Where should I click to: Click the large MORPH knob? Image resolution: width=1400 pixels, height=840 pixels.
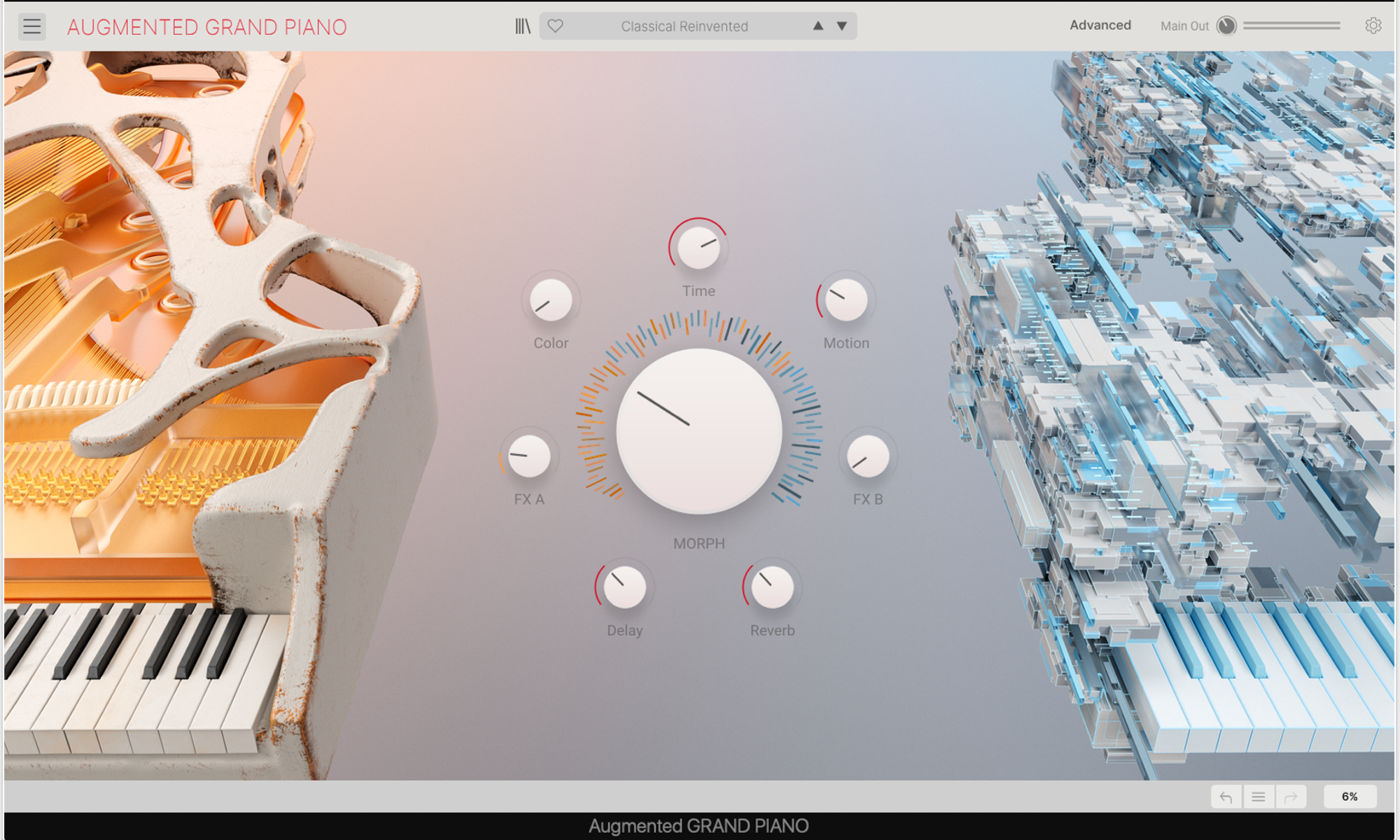(699, 431)
